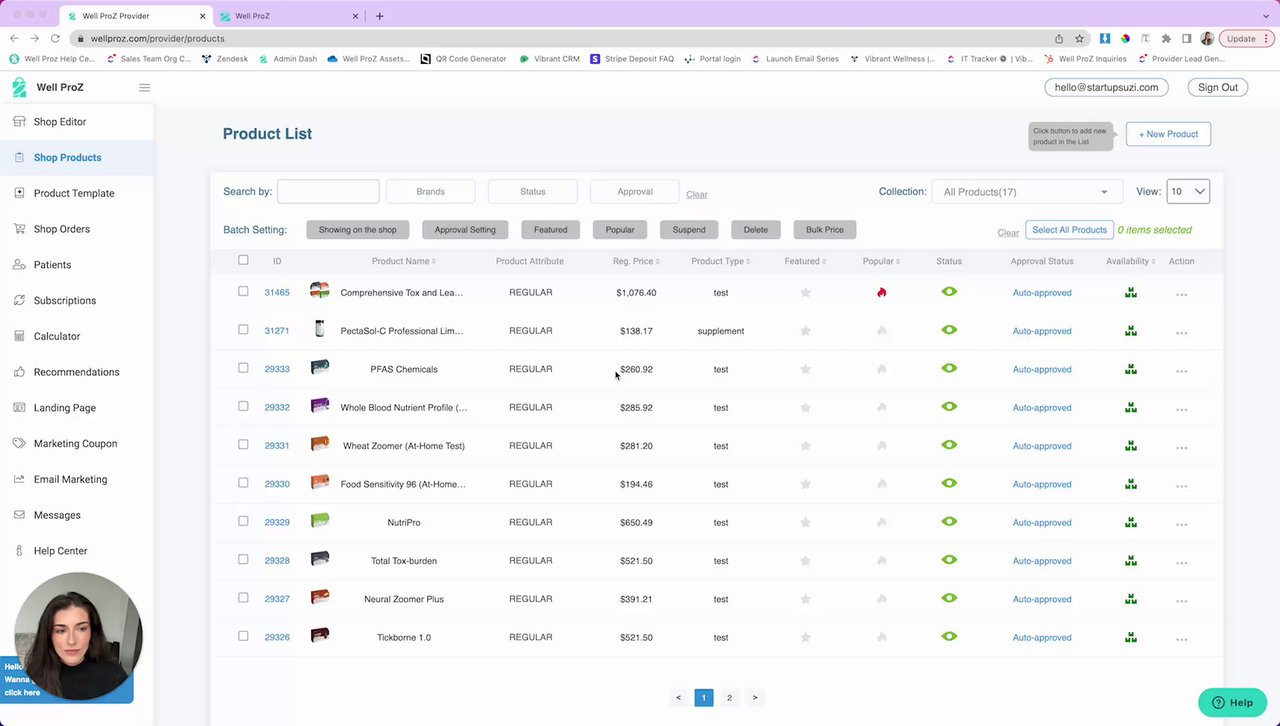The image size is (1280, 726).
Task: Open action menu dots for product 31465
Action: pos(1181,294)
